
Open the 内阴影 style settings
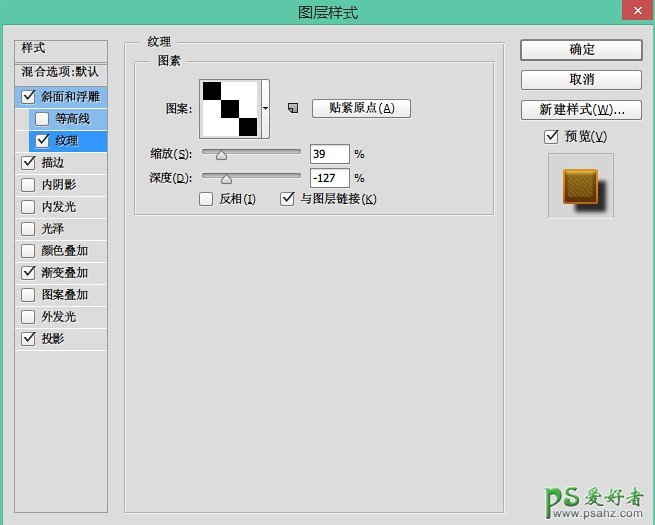[59, 185]
